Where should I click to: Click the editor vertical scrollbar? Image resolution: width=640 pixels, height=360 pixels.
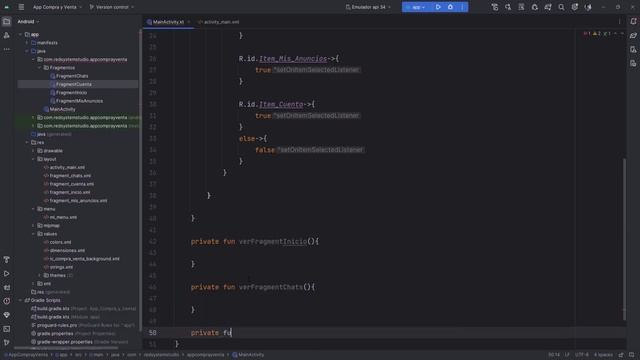624,239
